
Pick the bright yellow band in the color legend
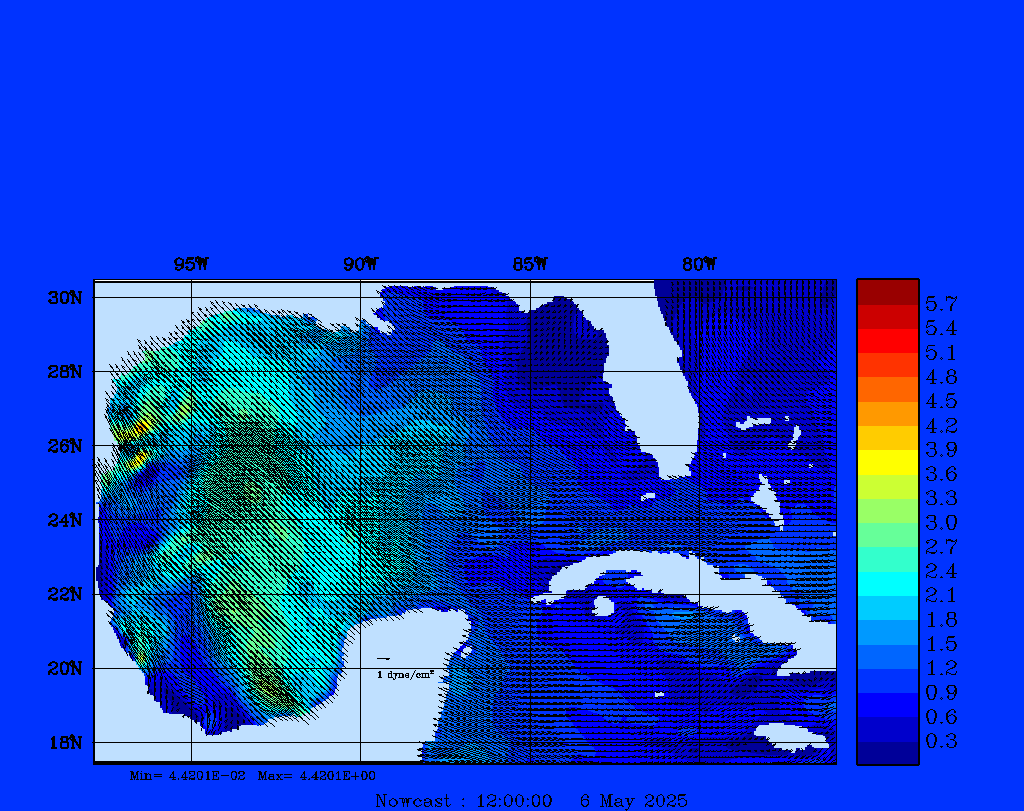click(887, 462)
